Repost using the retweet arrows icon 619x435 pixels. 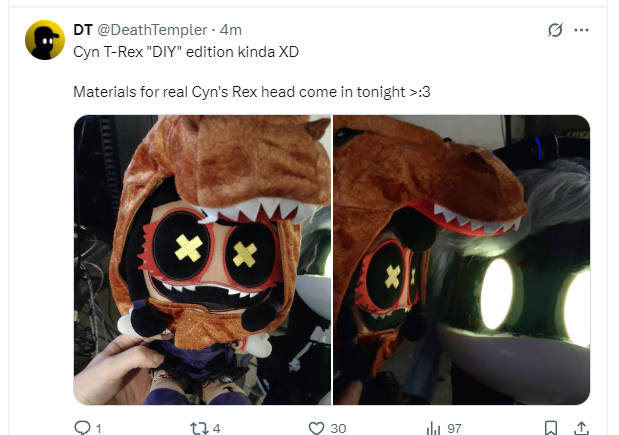199,428
